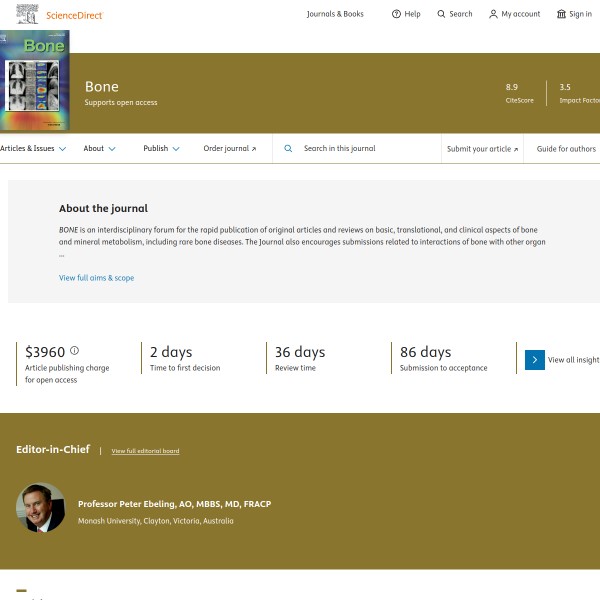Expand the About dropdown menu

pos(99,148)
